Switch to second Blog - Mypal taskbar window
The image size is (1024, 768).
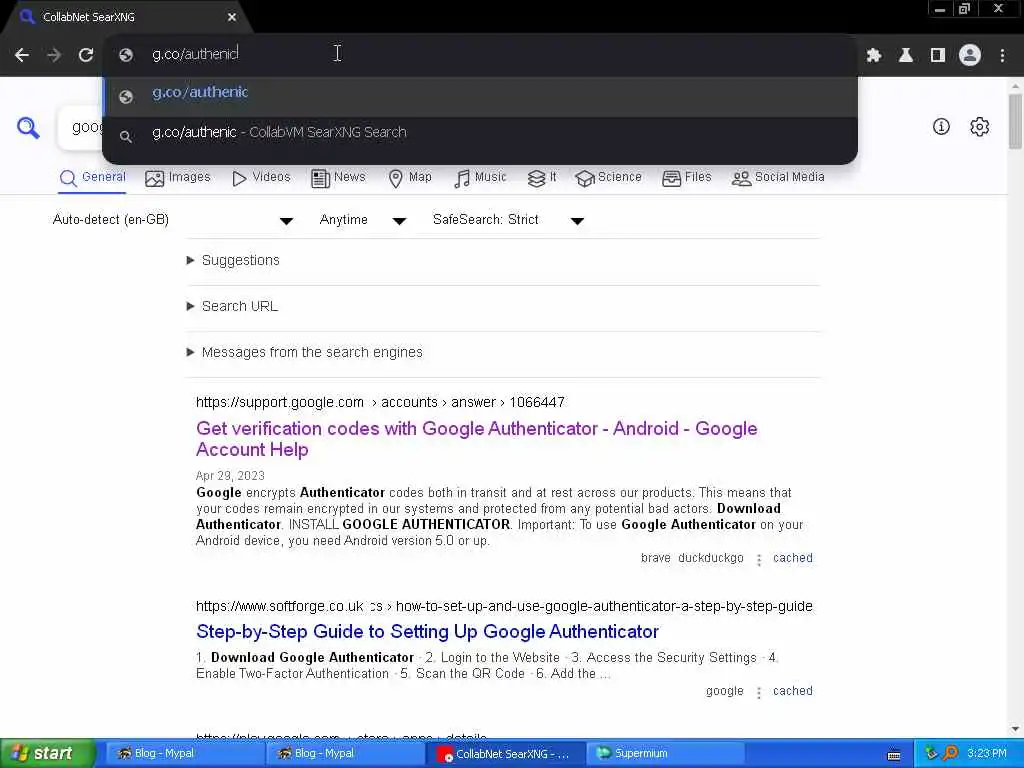(x=344, y=754)
